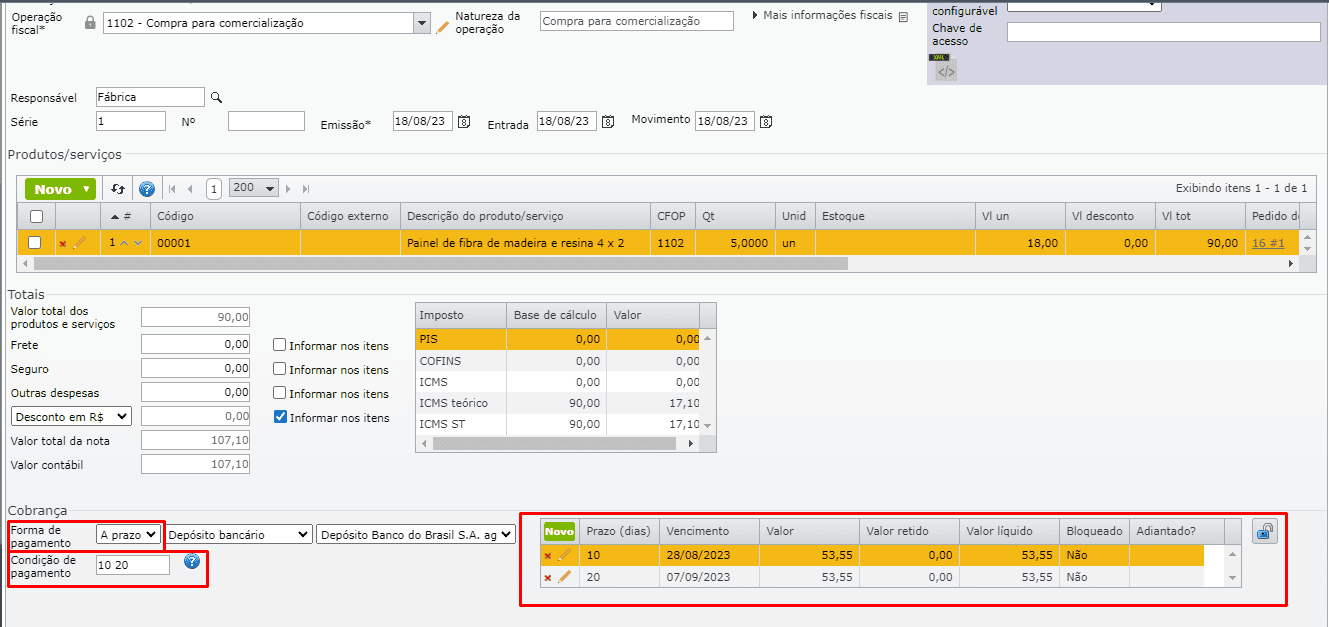The image size is (1329, 627).
Task: Click the lock icon beside installments table
Action: 1264,532
